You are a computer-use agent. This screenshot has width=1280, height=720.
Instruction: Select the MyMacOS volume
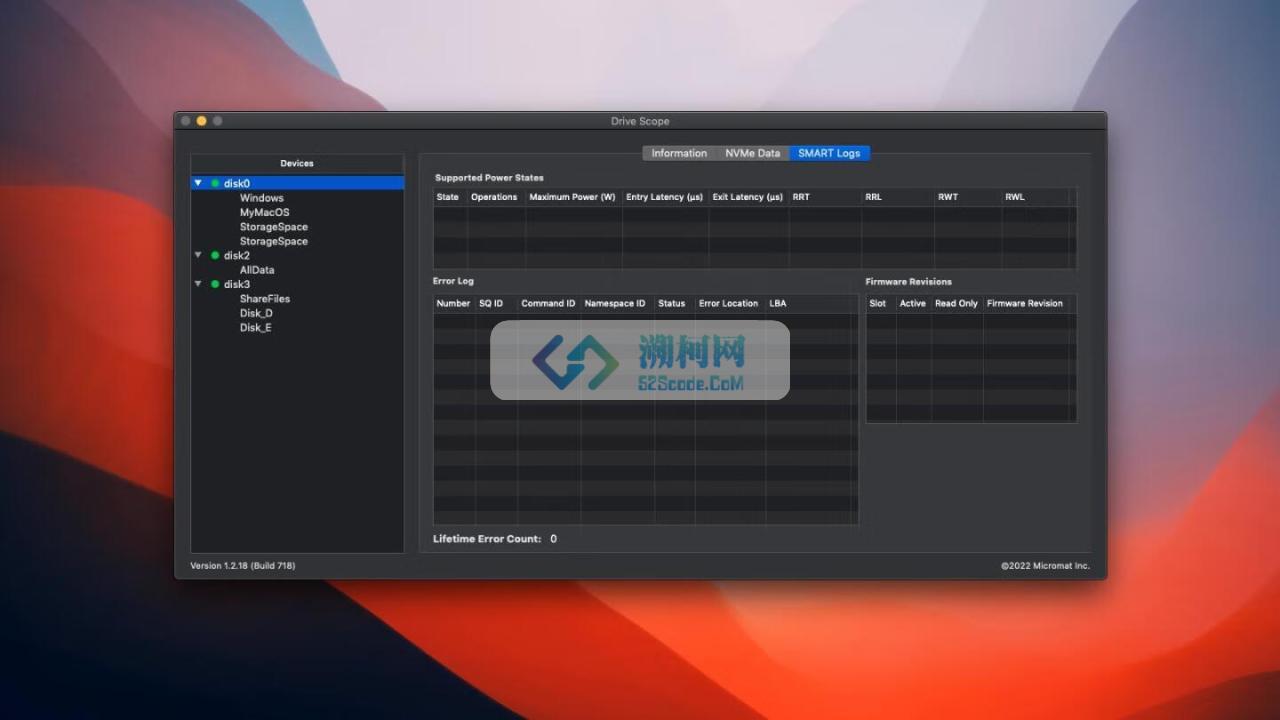(x=264, y=212)
